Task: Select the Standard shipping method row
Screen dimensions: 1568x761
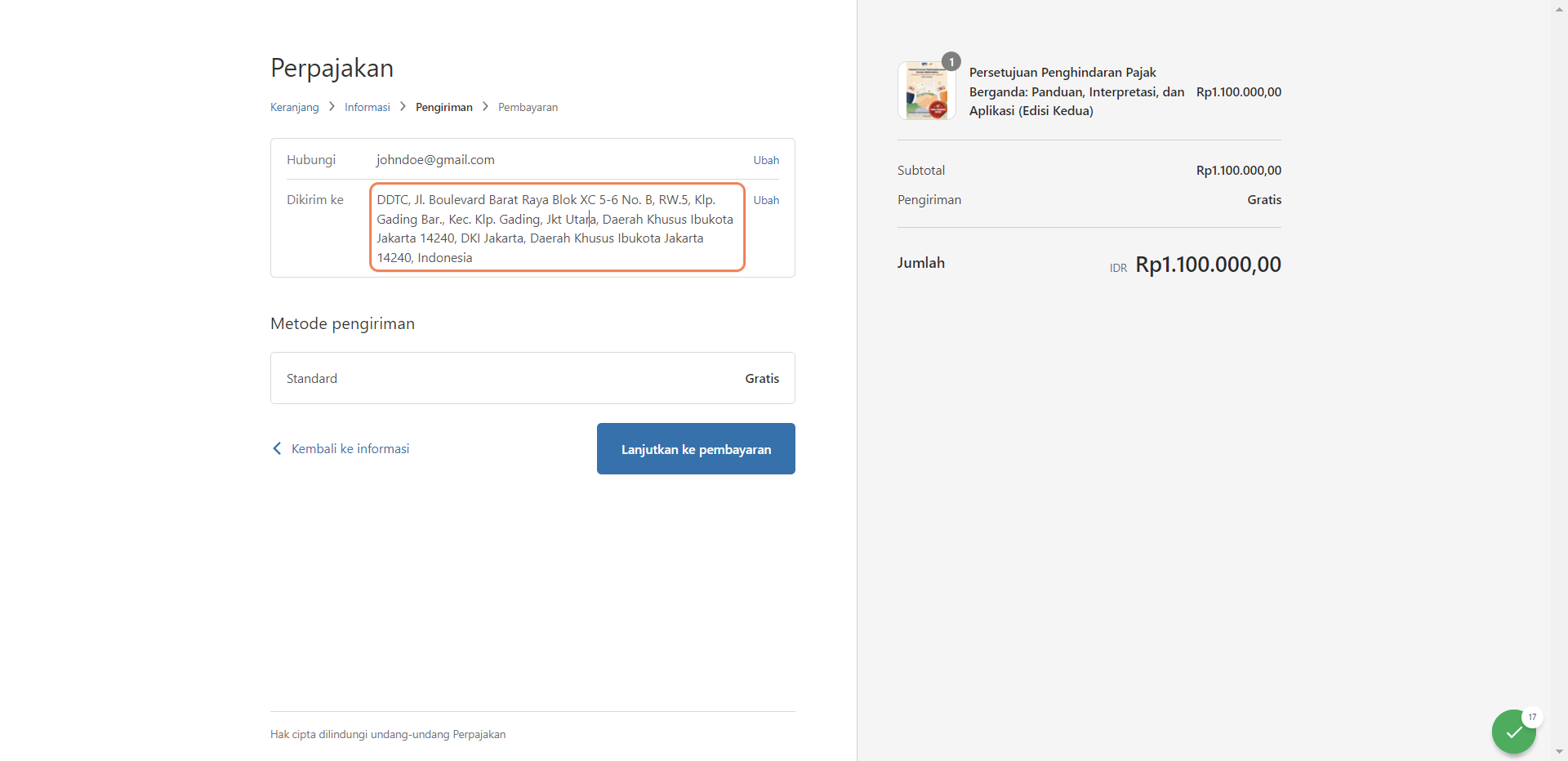Action: point(532,378)
